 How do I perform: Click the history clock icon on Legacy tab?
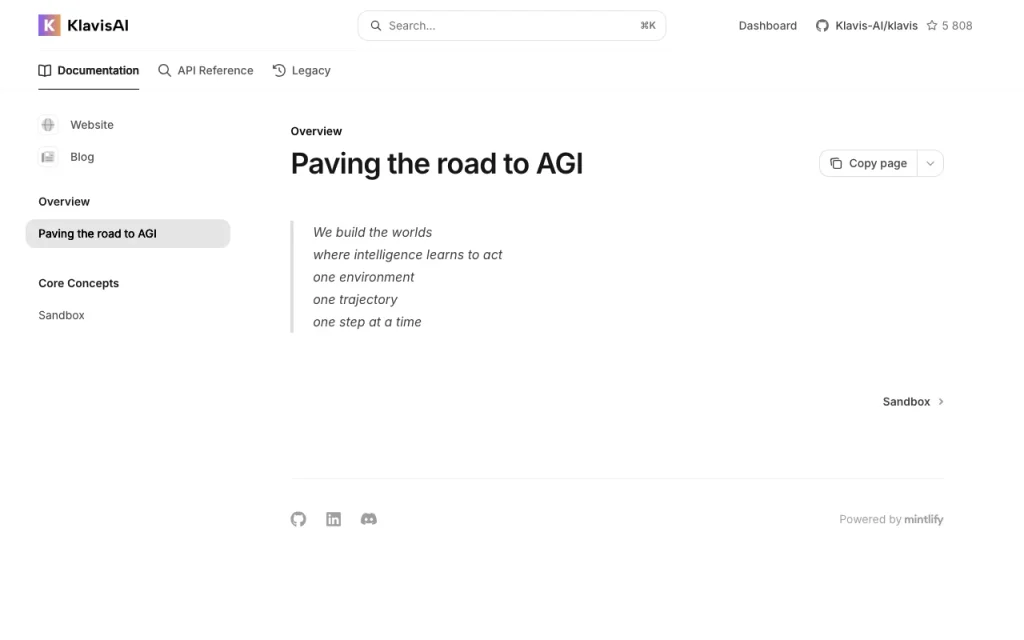pos(279,71)
